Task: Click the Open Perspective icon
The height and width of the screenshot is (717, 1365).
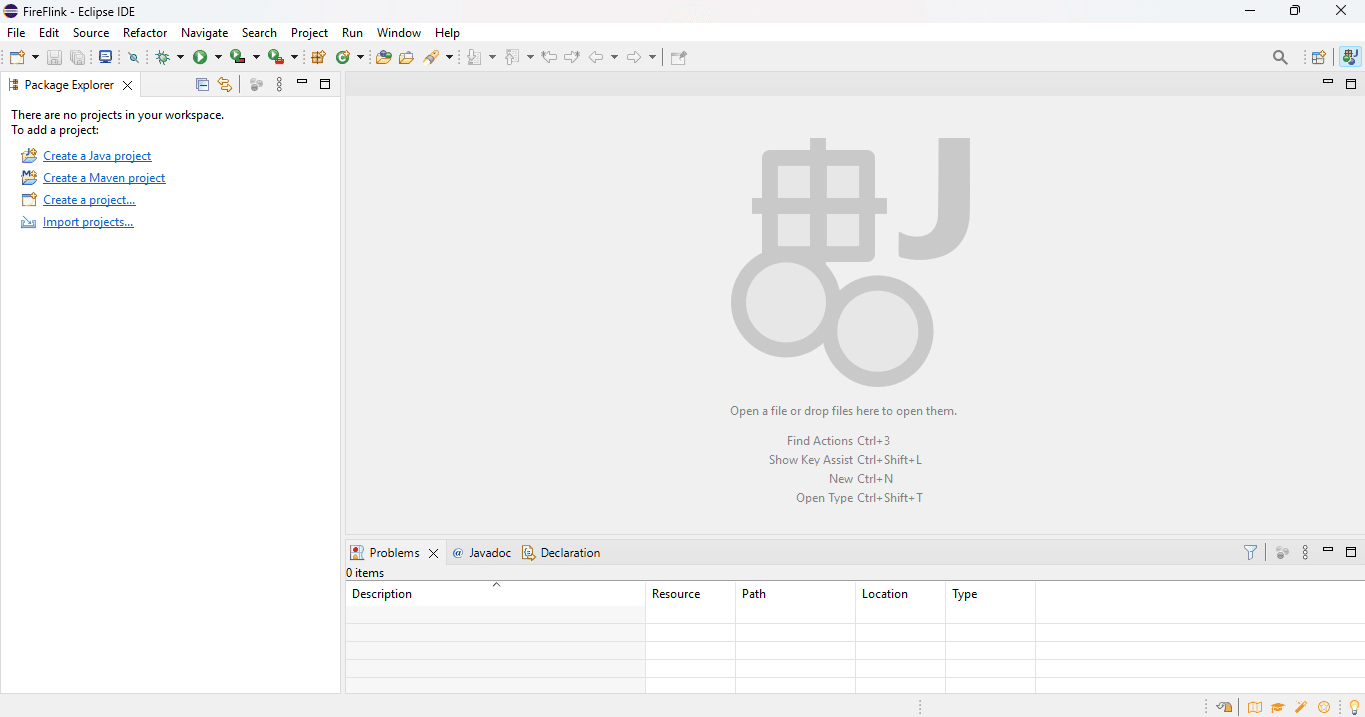Action: coord(1318,57)
